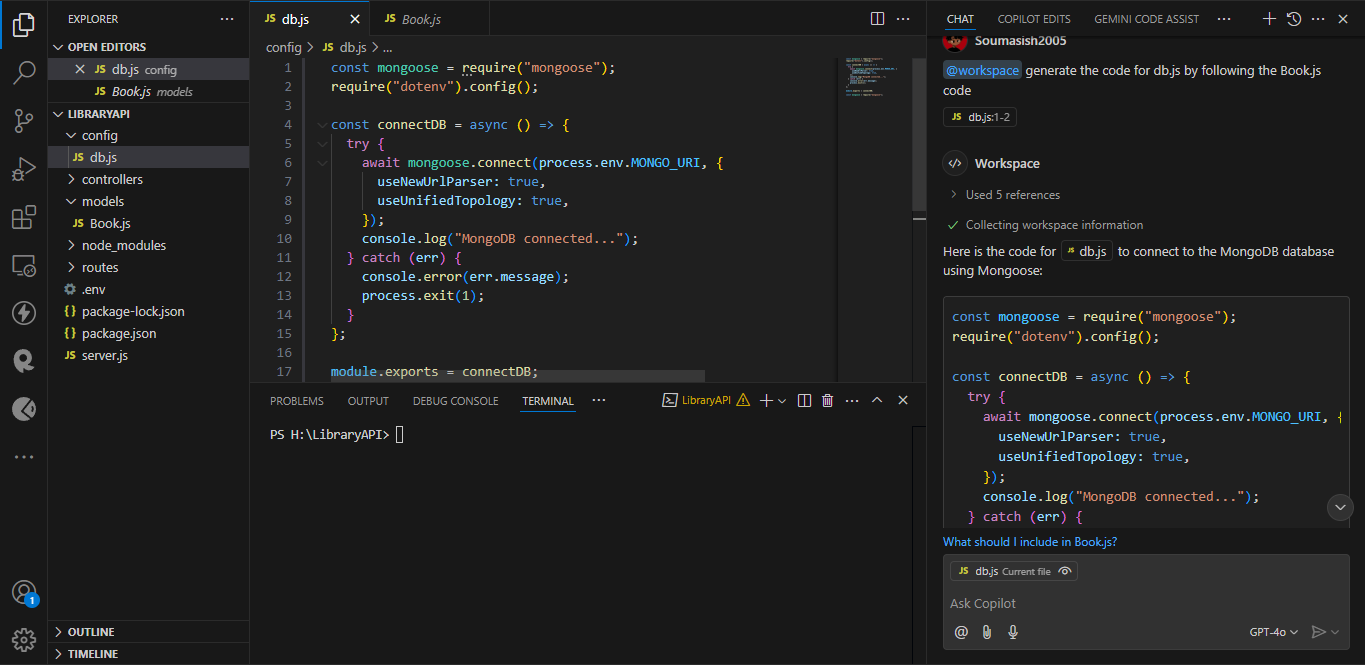Viewport: 1365px width, 665px height.
Task: Start a new chat with plus icon
Action: click(1269, 19)
